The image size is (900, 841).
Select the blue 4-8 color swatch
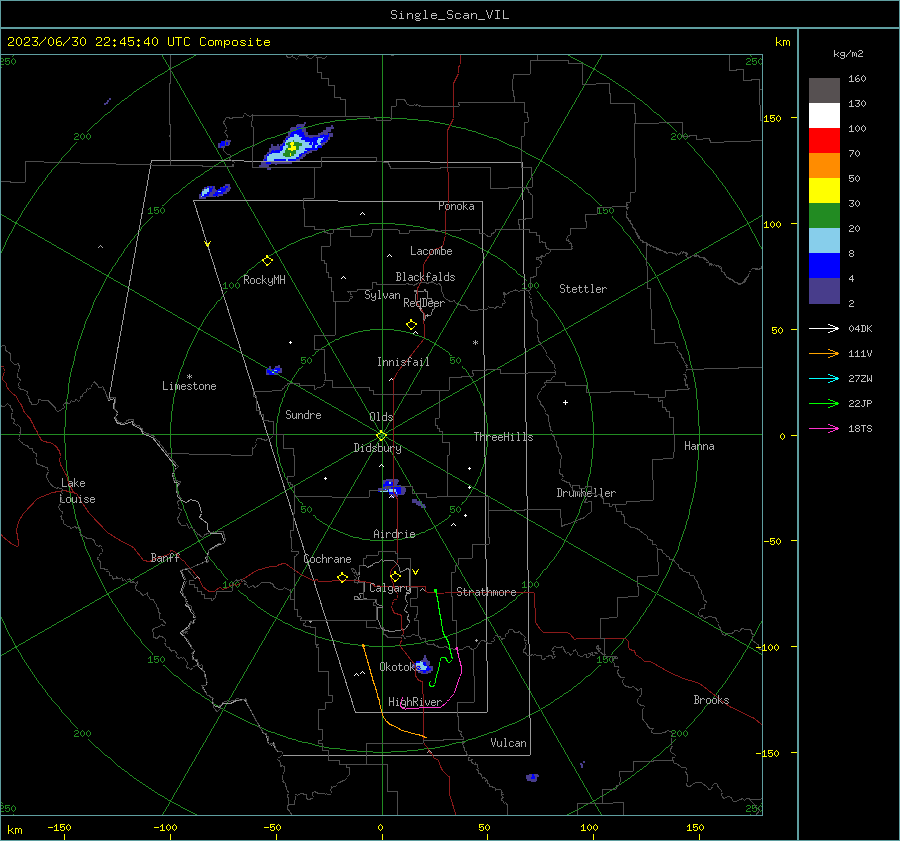[824, 266]
